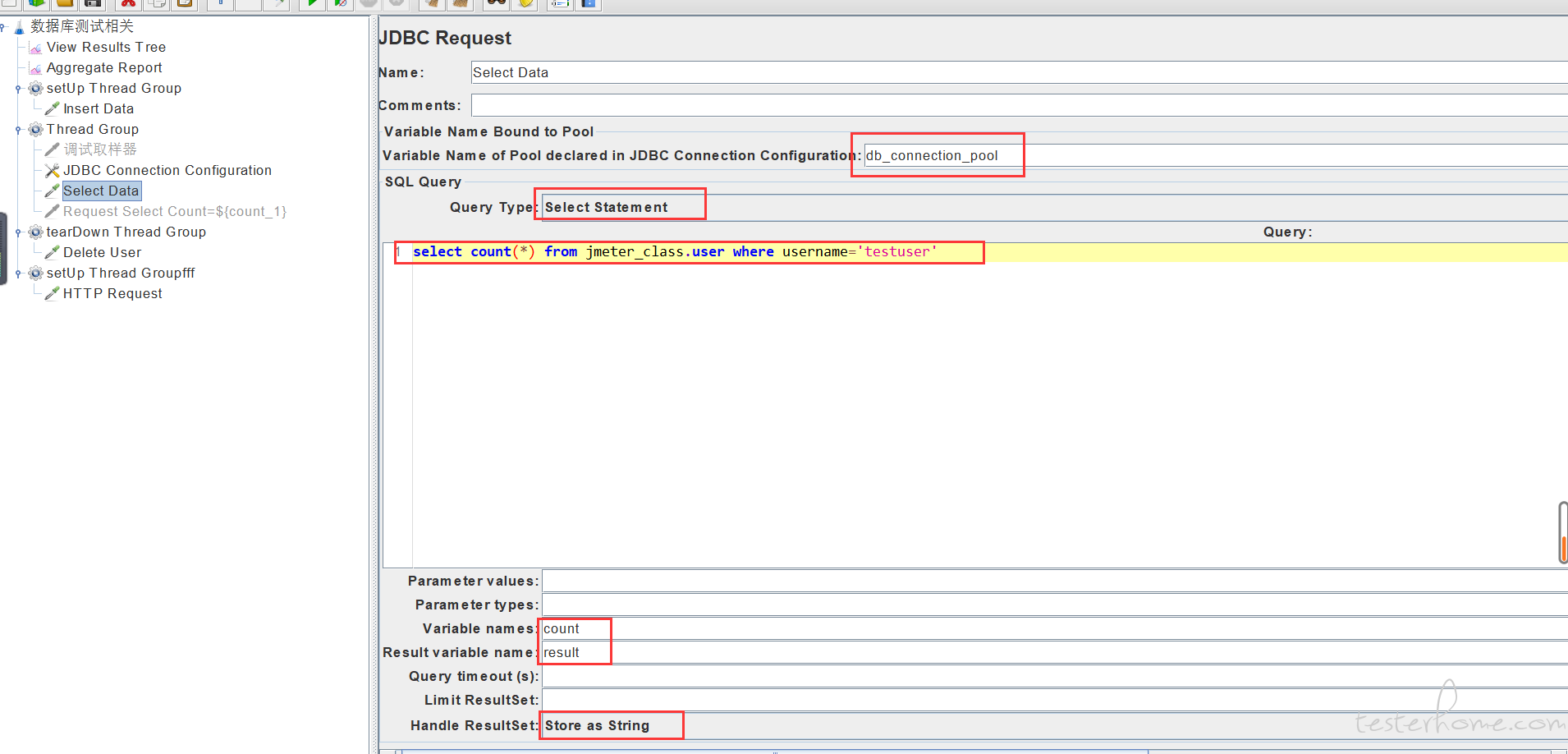
Task: Collapse the tearDown Thread Group branch
Action: [x=18, y=232]
